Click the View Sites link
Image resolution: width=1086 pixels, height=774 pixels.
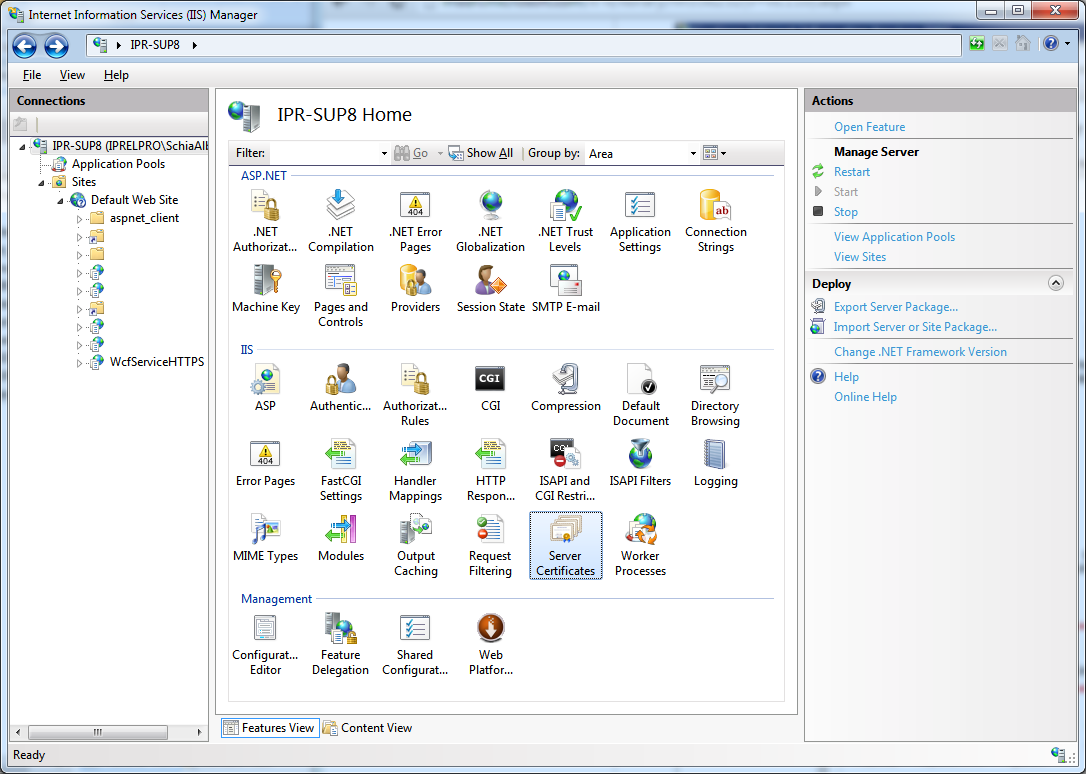pos(860,257)
